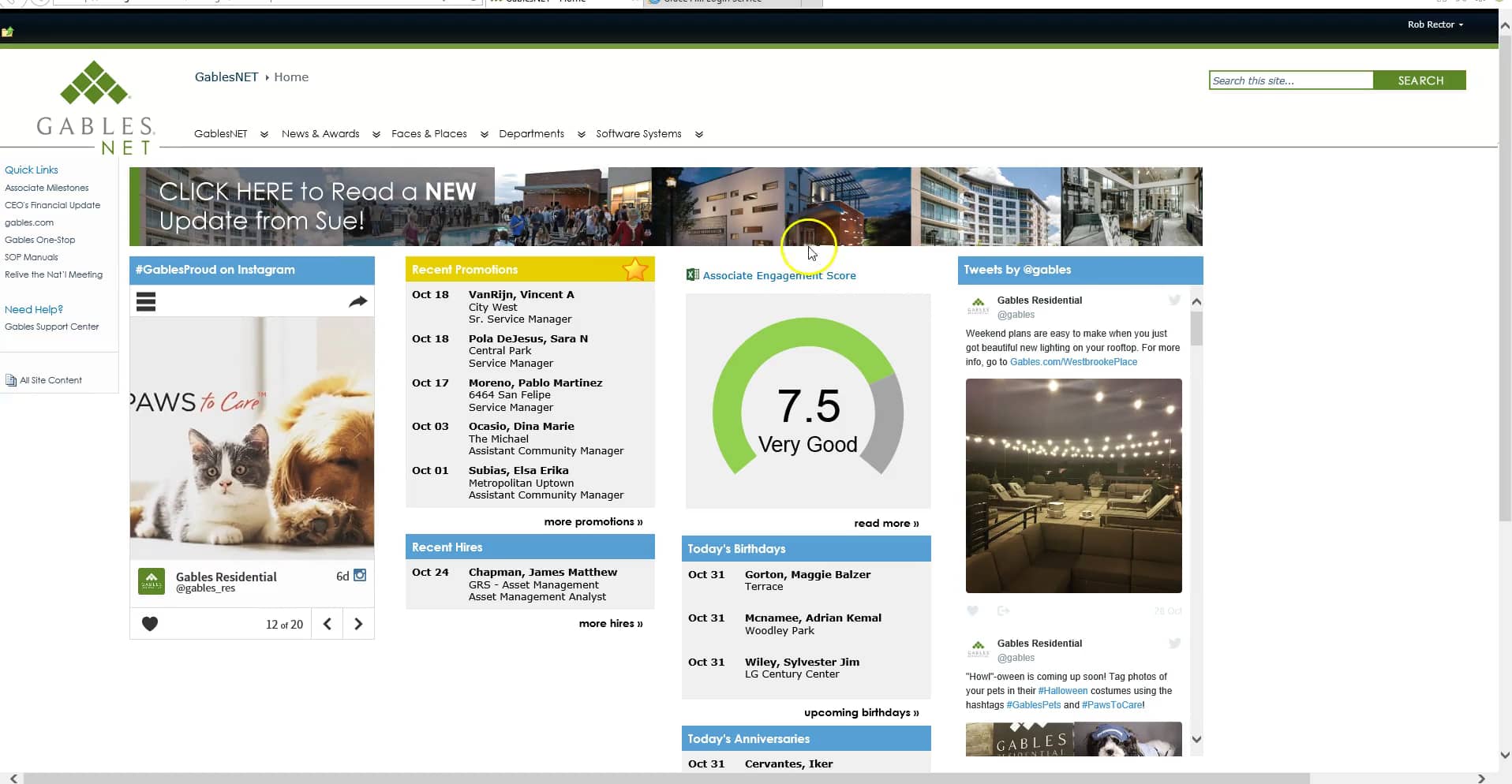This screenshot has height=784, width=1512.
Task: Follow the more hires link
Action: click(x=610, y=623)
